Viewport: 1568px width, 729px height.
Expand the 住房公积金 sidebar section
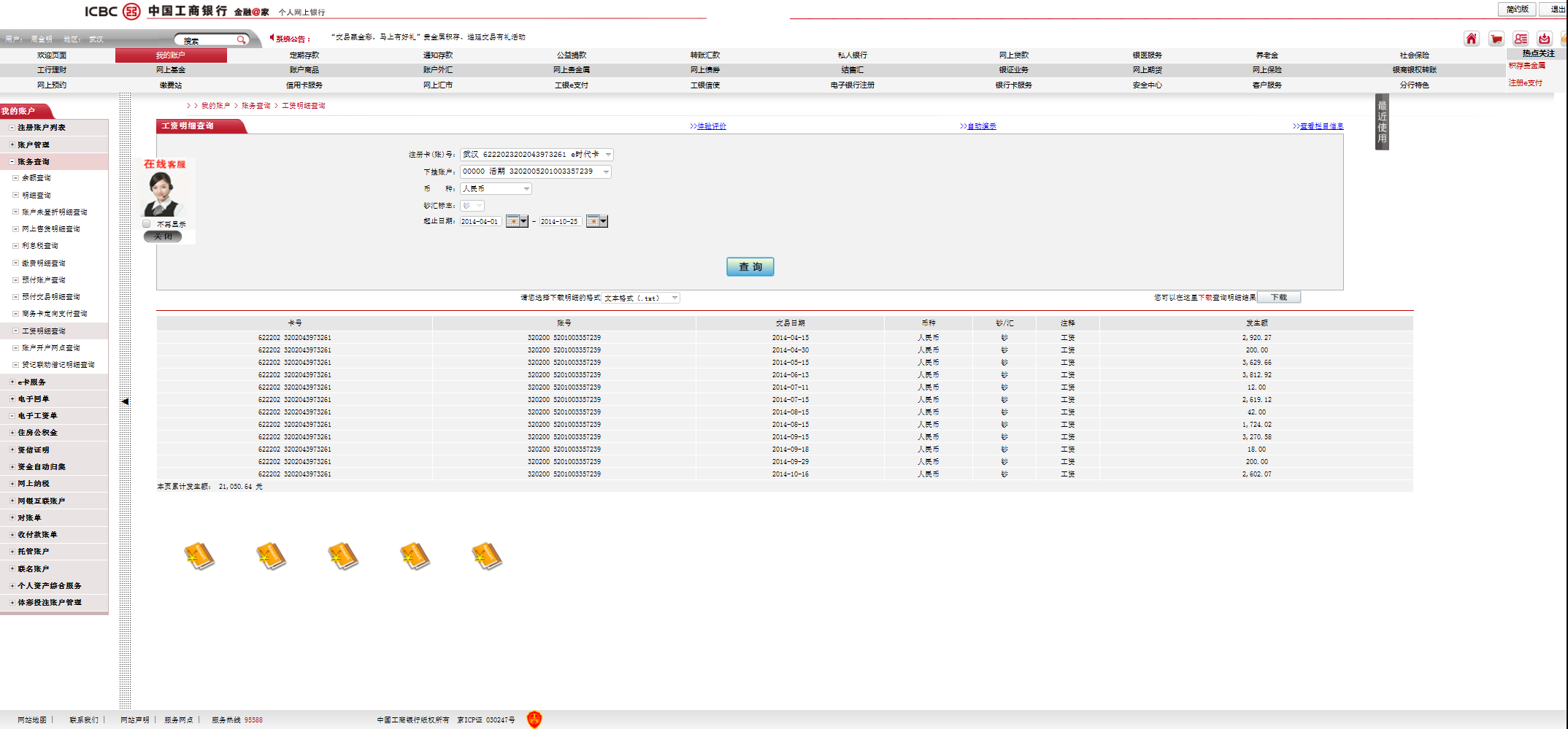point(12,433)
